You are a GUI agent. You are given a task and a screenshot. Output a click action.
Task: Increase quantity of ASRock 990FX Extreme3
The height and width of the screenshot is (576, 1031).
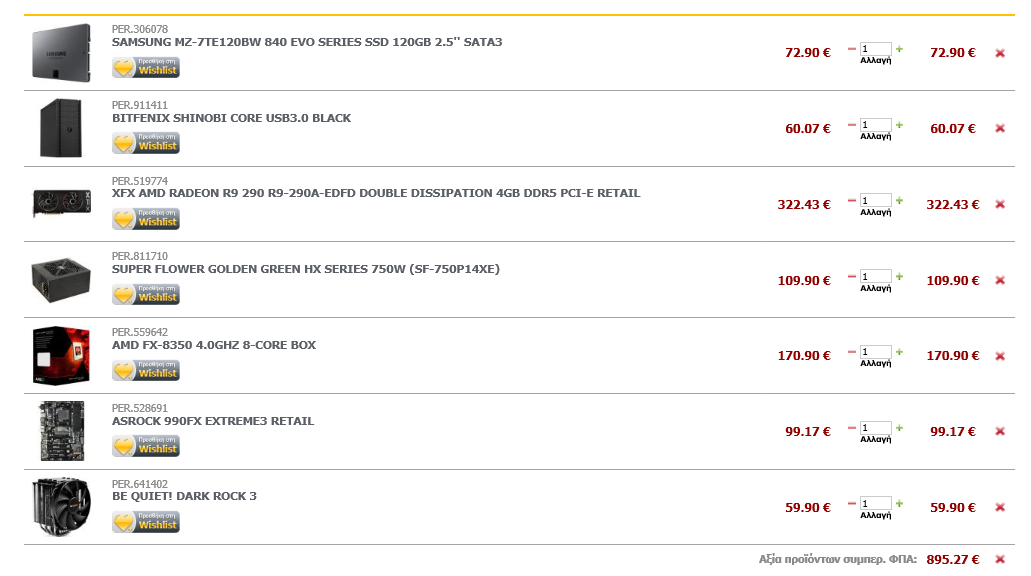(899, 428)
